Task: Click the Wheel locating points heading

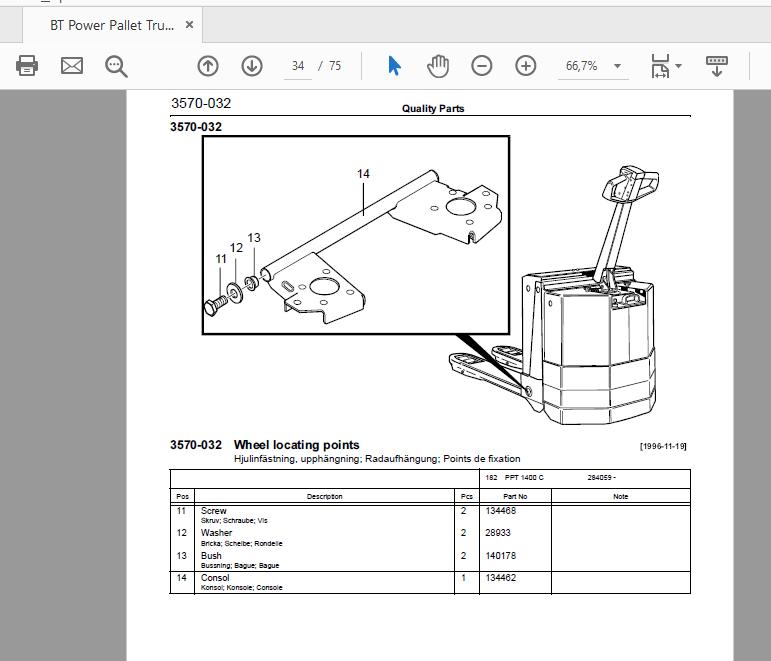Action: (x=297, y=445)
